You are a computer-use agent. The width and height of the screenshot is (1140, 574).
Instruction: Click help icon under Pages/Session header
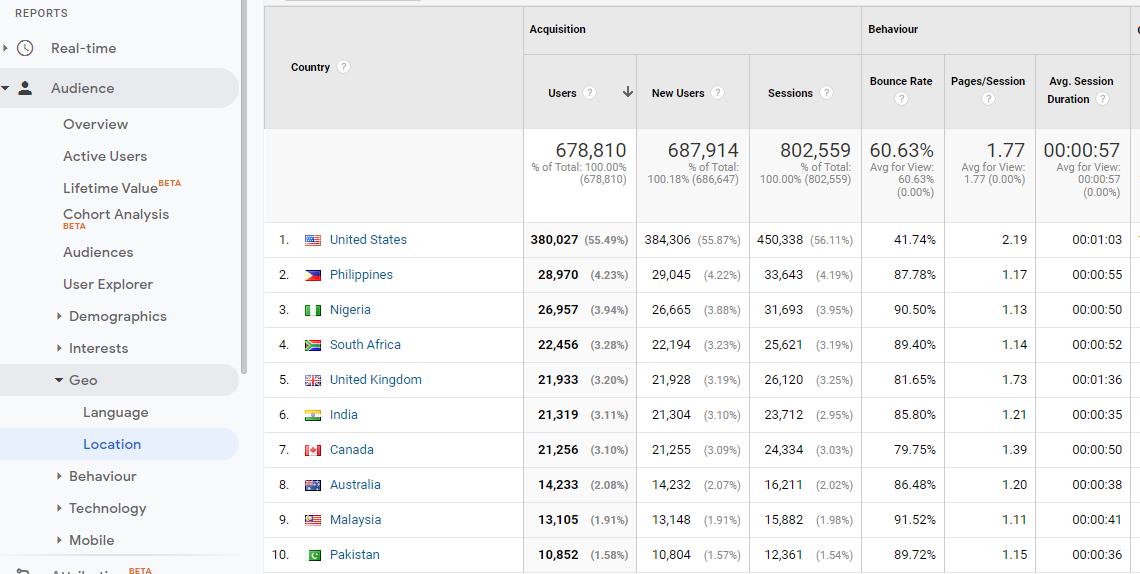(x=988, y=99)
